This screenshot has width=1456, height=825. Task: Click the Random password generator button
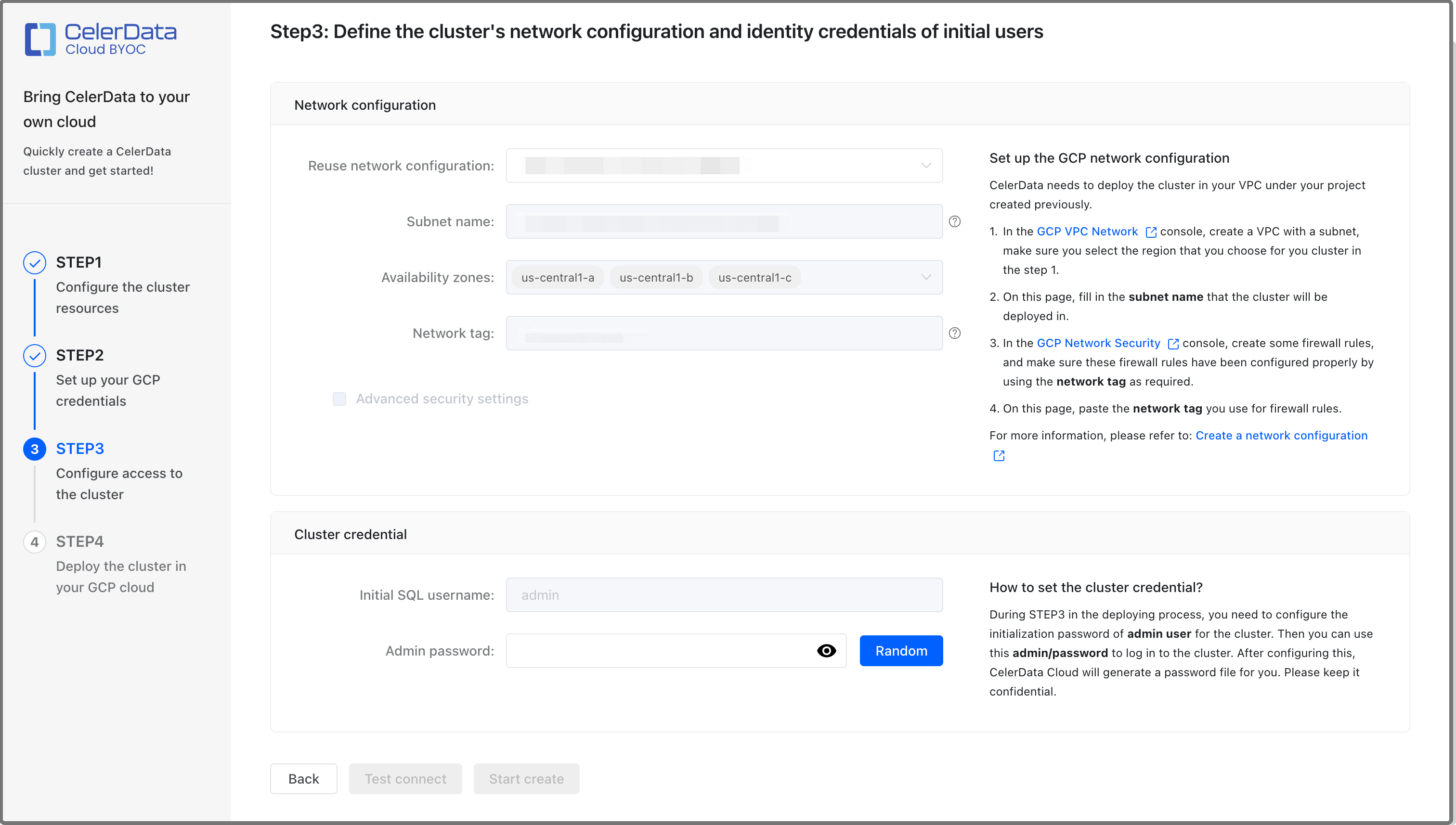click(x=900, y=650)
